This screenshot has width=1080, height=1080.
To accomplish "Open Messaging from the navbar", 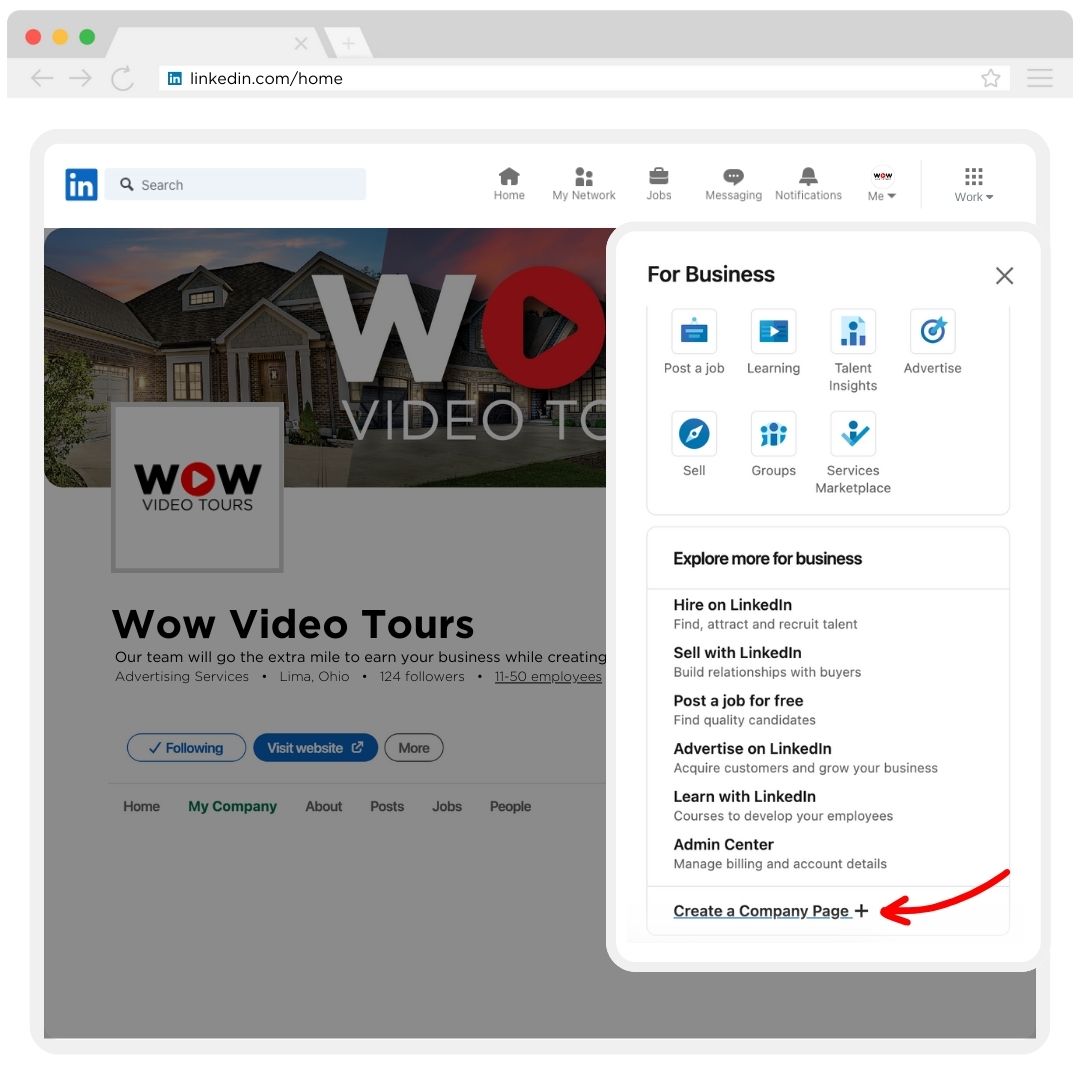I will pyautogui.click(x=734, y=184).
